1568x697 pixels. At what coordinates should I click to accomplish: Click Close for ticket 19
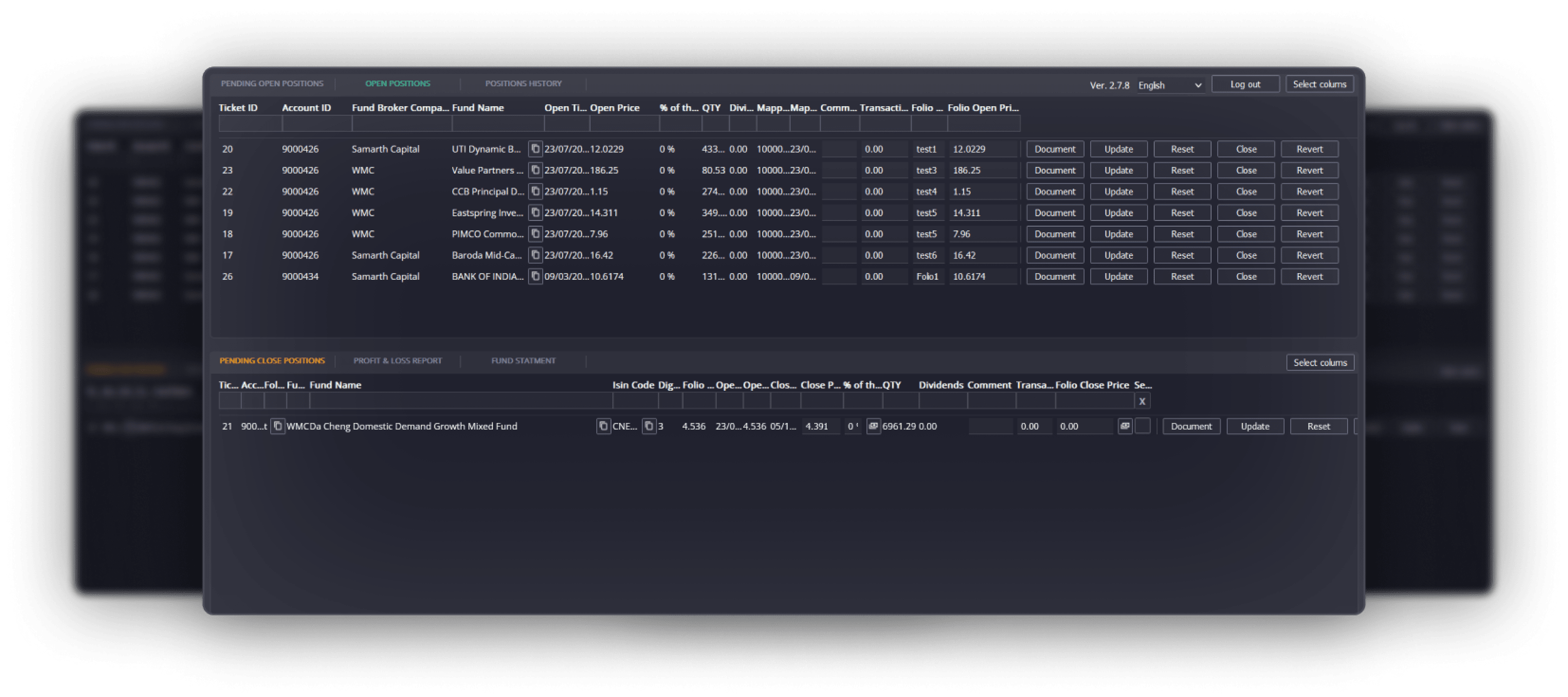click(x=1246, y=212)
